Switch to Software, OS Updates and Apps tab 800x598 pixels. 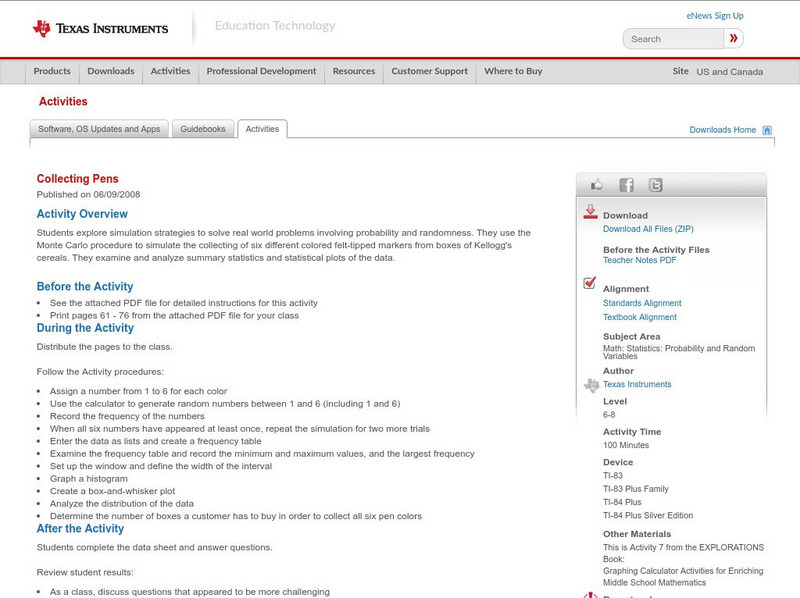[x=99, y=129]
